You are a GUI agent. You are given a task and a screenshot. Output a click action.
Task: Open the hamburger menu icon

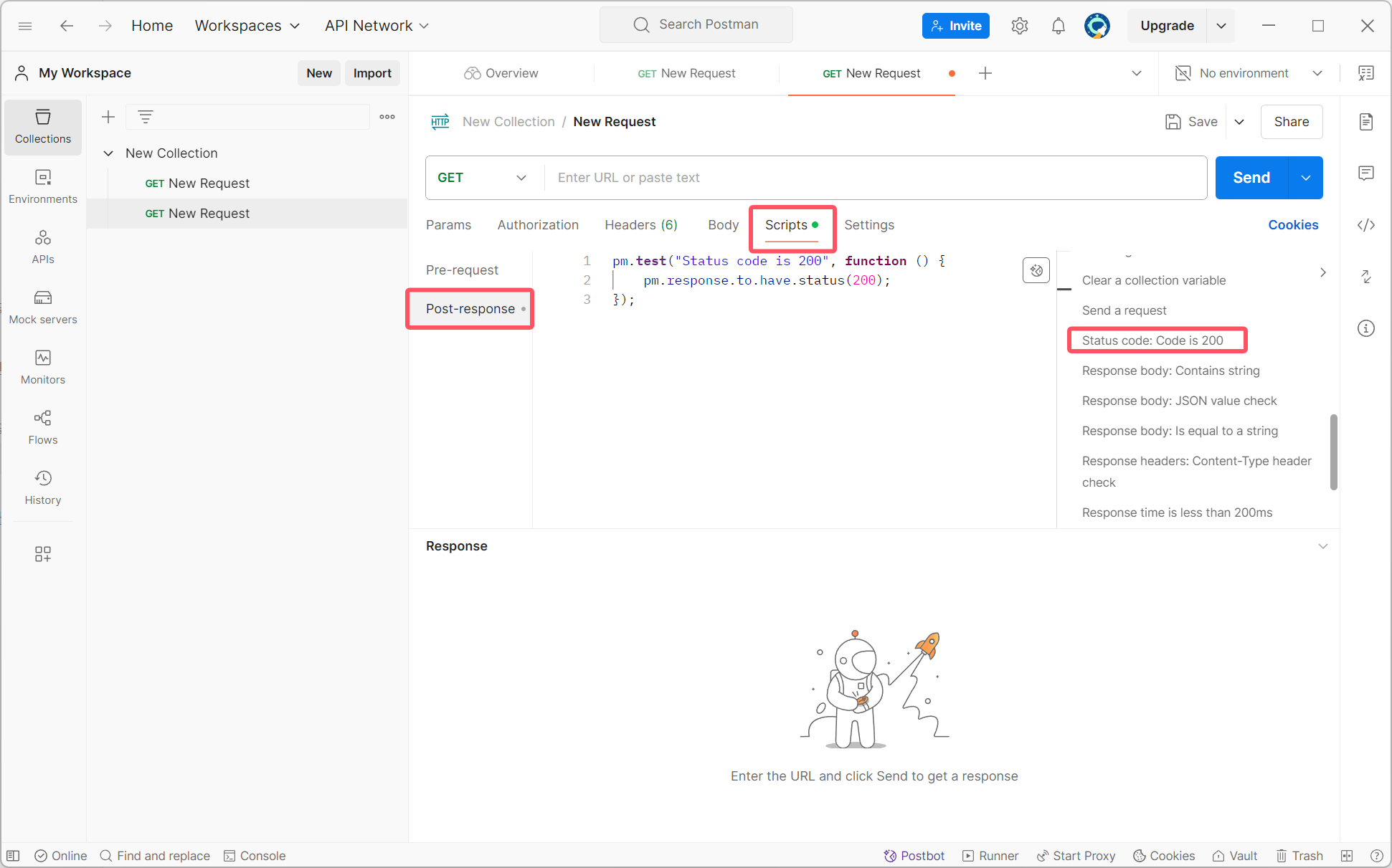click(25, 26)
